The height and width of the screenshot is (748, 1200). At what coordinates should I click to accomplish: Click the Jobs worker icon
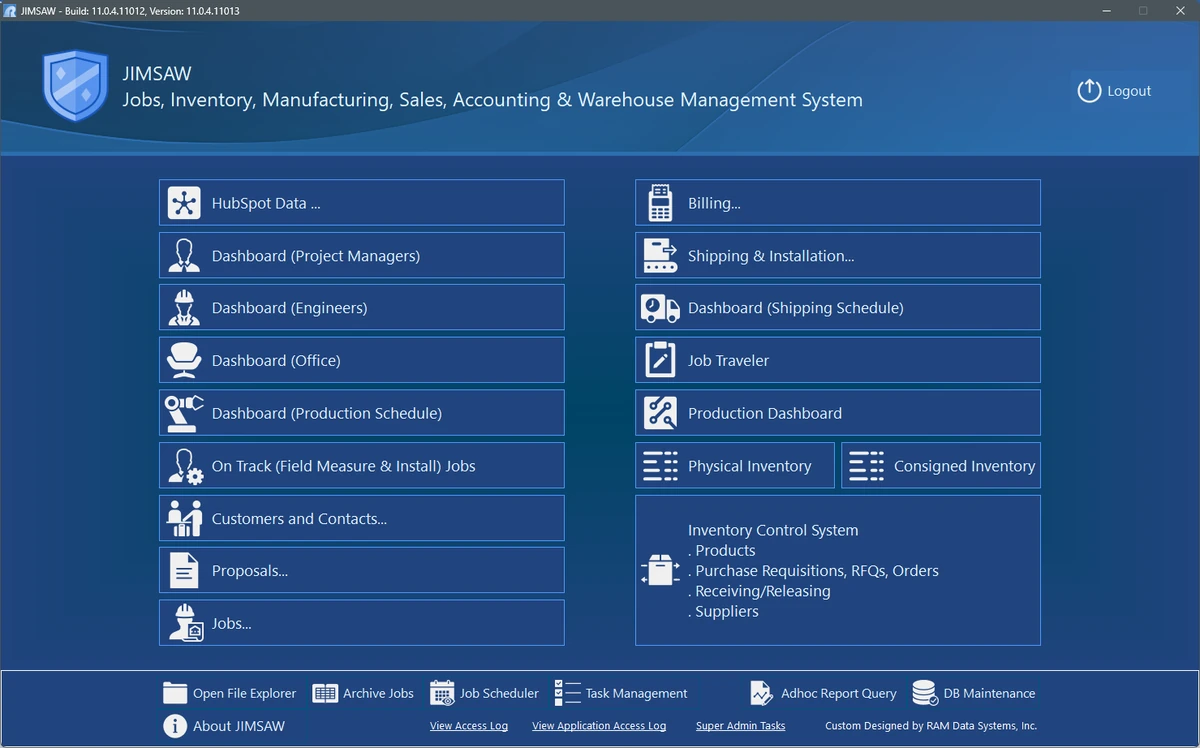click(184, 623)
